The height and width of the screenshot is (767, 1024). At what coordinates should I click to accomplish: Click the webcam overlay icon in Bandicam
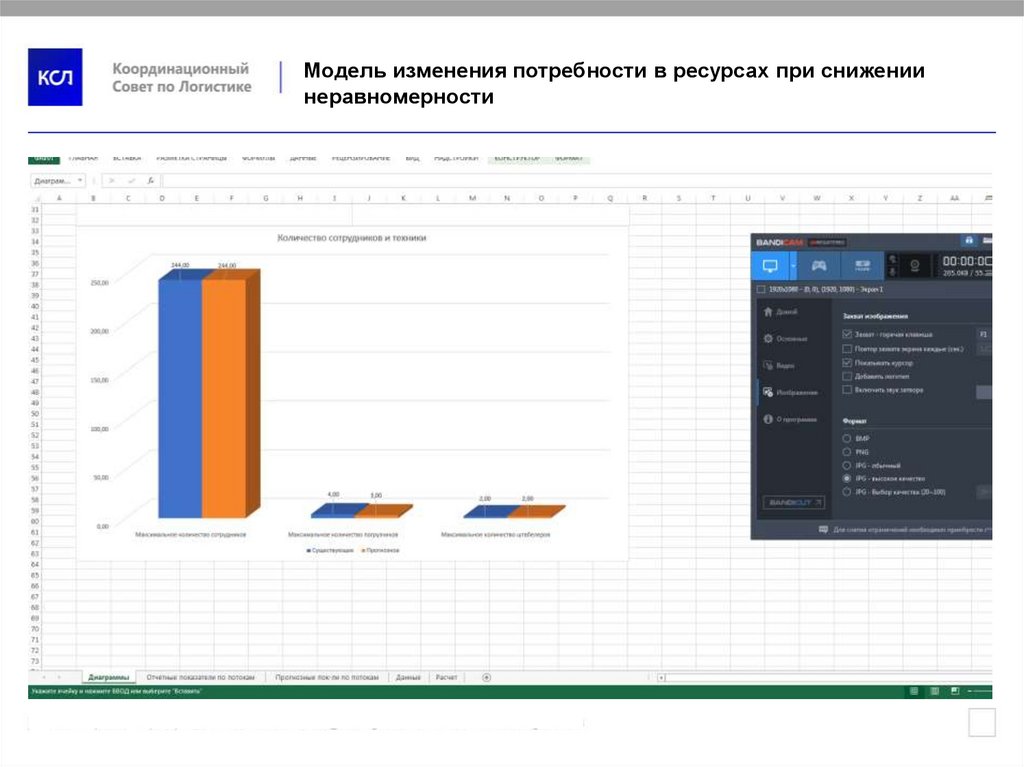913,266
